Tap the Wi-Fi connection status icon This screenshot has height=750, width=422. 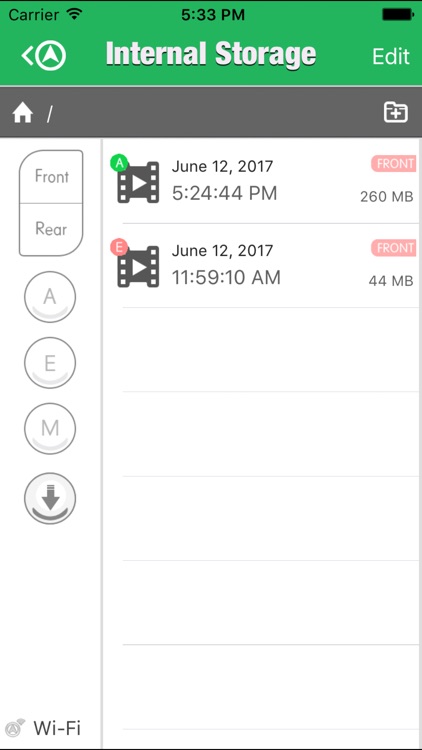point(17,728)
